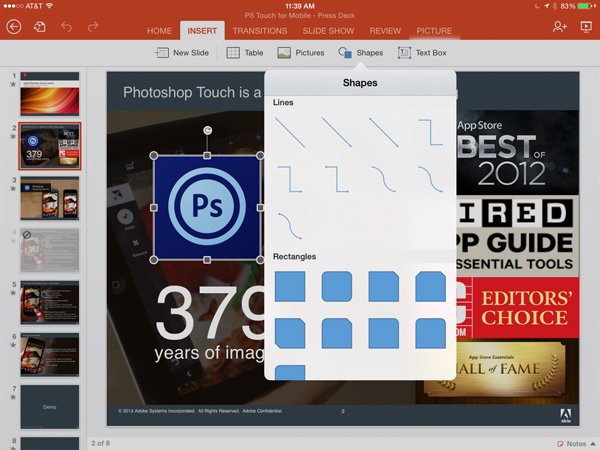Select the curved arrow connector shape
600x450 pixels.
(x=430, y=179)
